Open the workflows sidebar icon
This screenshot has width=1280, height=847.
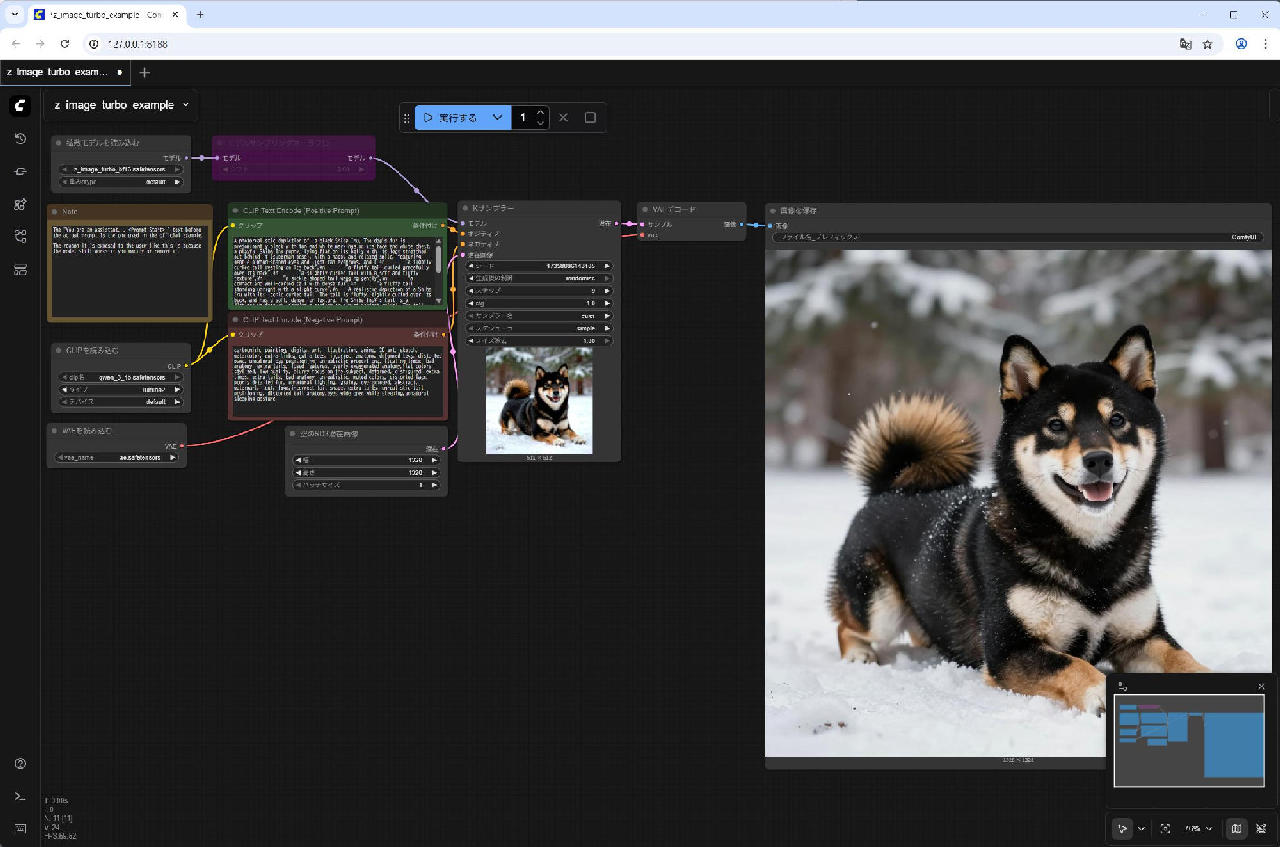(x=20, y=236)
